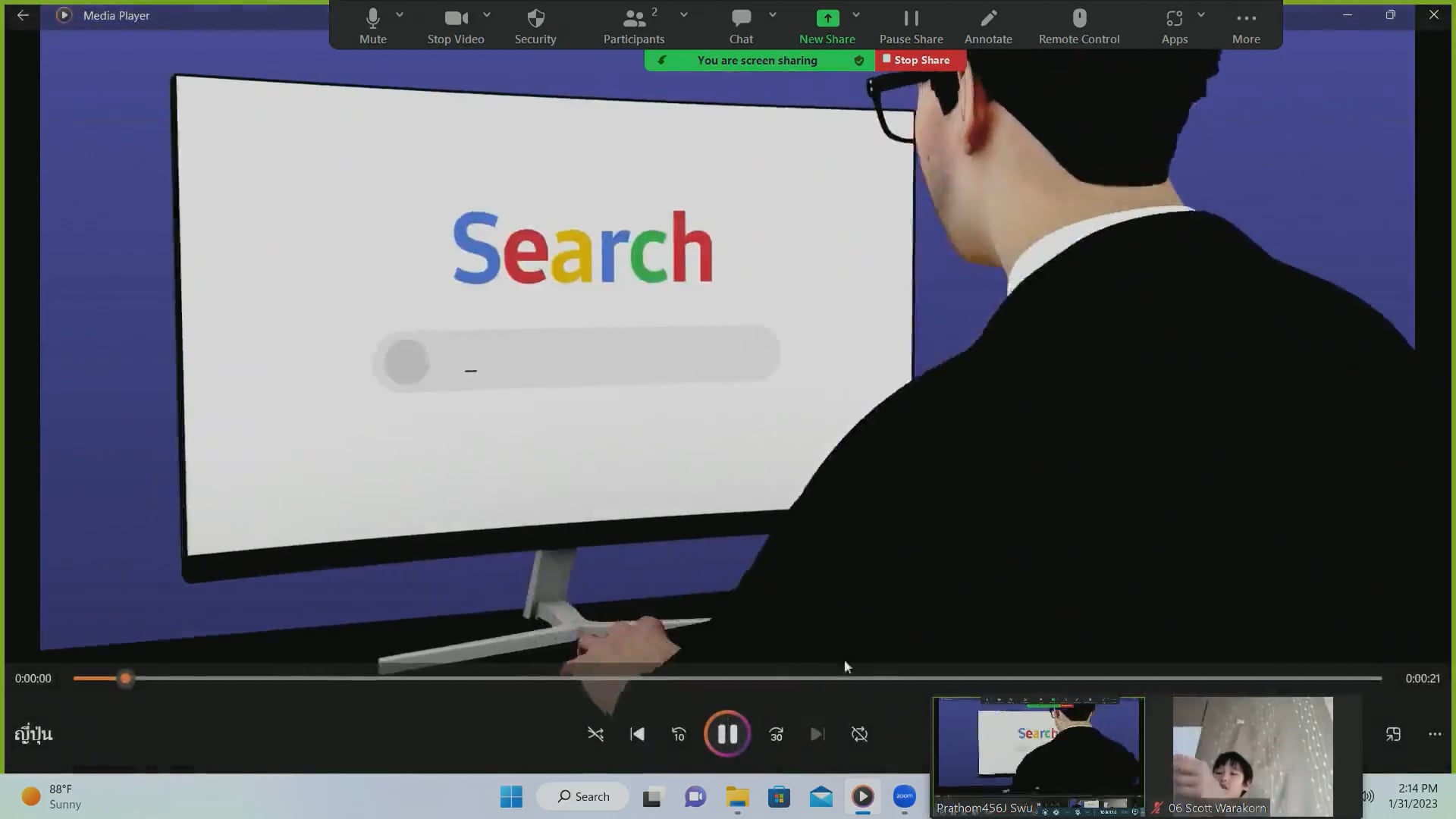This screenshot has height=819, width=1456.
Task: Start a New Share
Action: pos(827,27)
